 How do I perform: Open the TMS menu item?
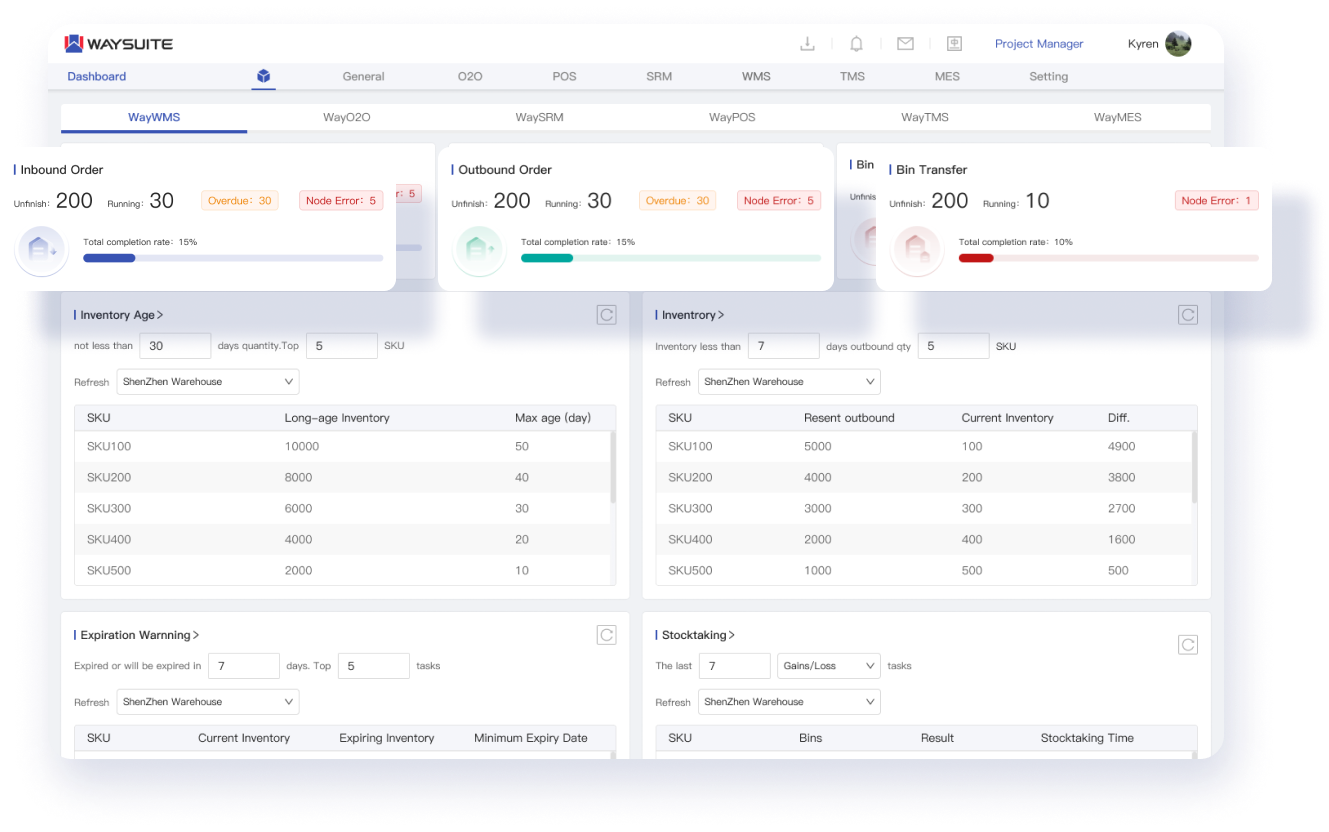pos(852,76)
